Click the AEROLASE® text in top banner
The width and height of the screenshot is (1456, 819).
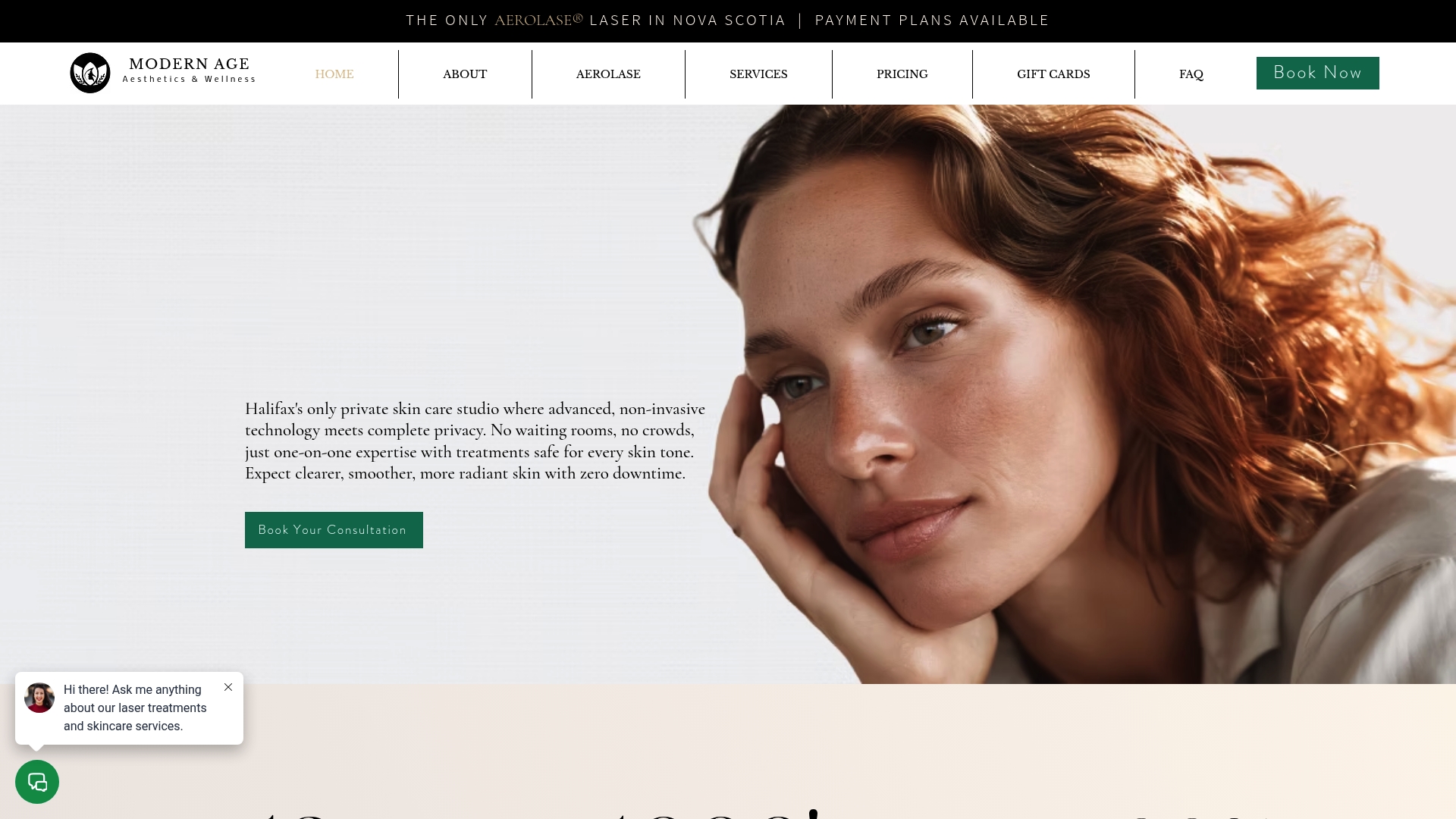(x=539, y=20)
